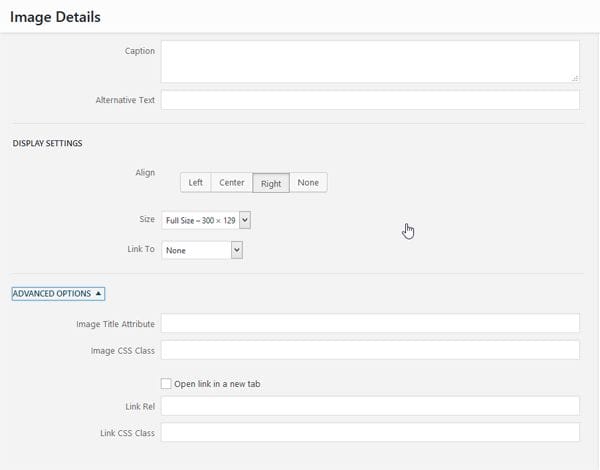
Task: Click the Link To chevron arrow
Action: point(237,250)
